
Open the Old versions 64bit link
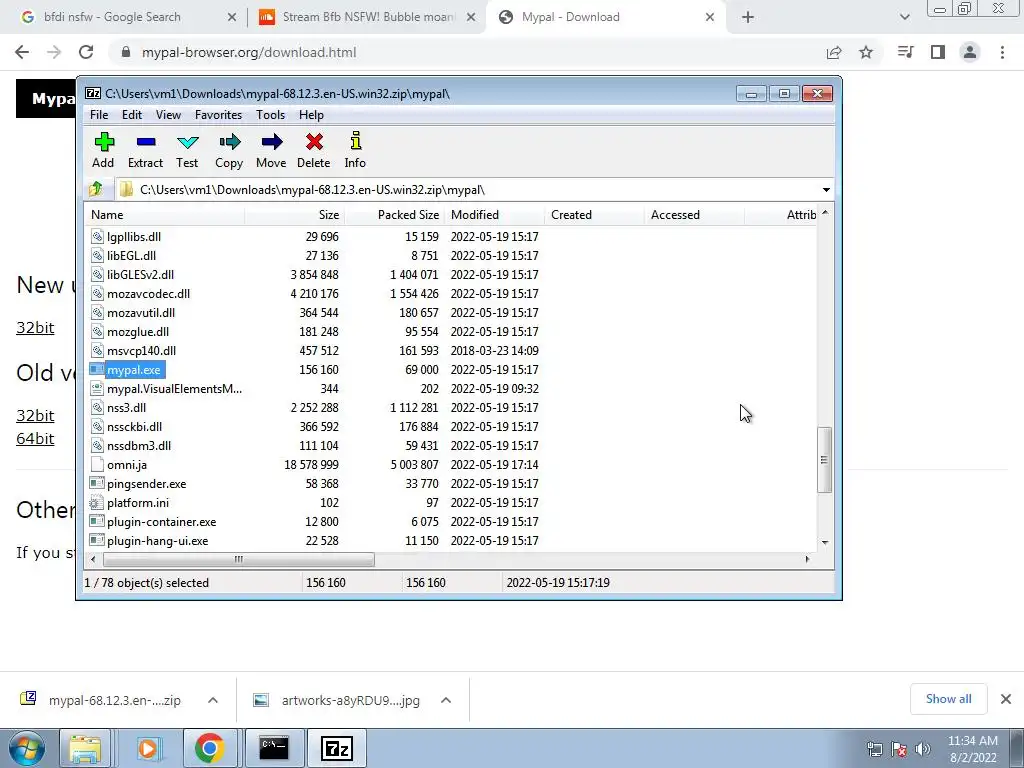coord(35,438)
